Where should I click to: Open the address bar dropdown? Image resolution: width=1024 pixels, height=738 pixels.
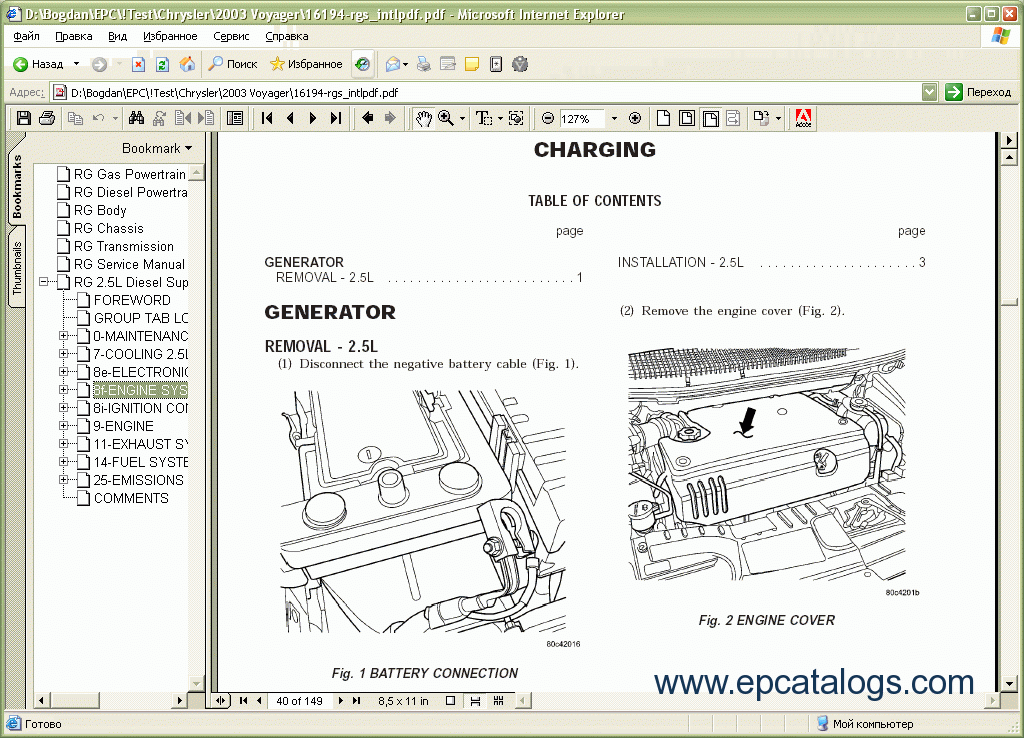tap(929, 92)
